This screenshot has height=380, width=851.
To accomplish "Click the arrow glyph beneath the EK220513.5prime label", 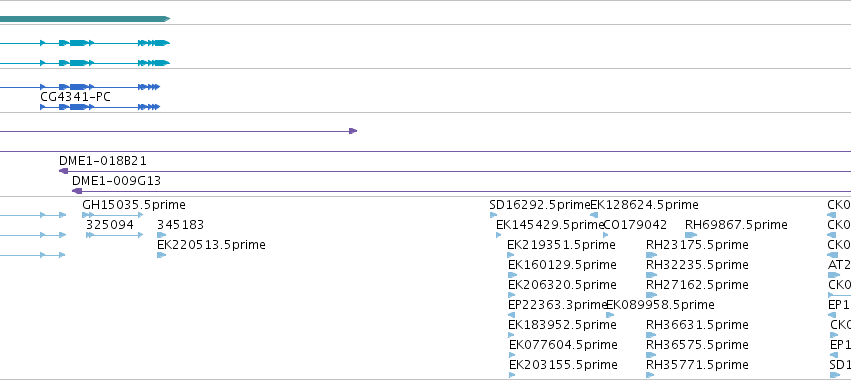I will [161, 255].
